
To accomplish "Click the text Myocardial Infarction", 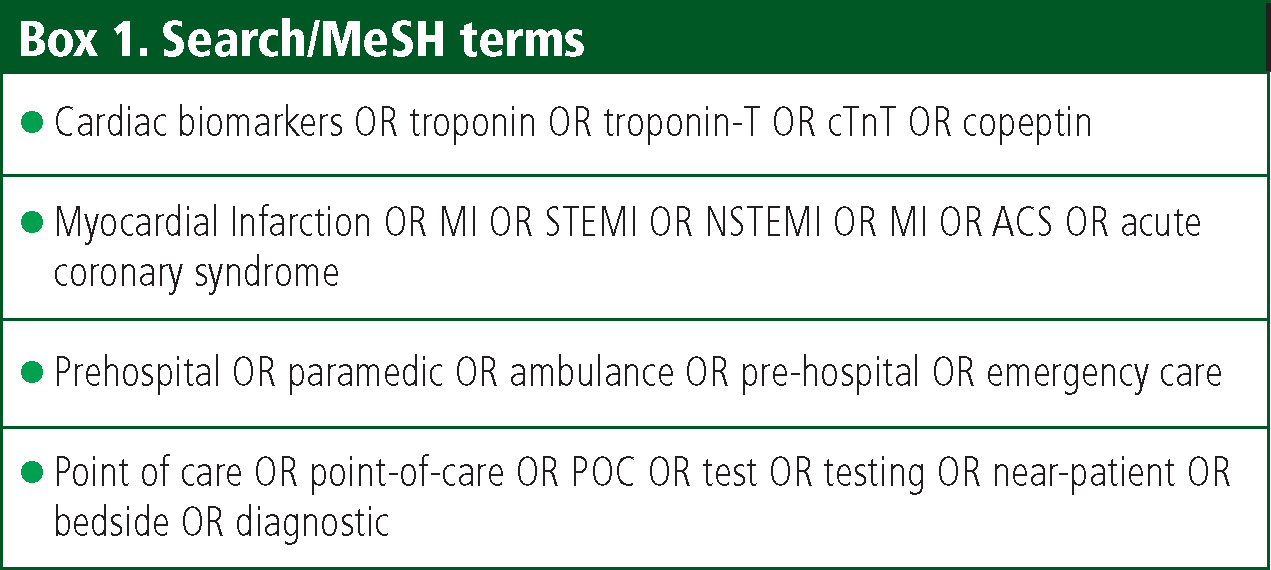I will 213,222.
